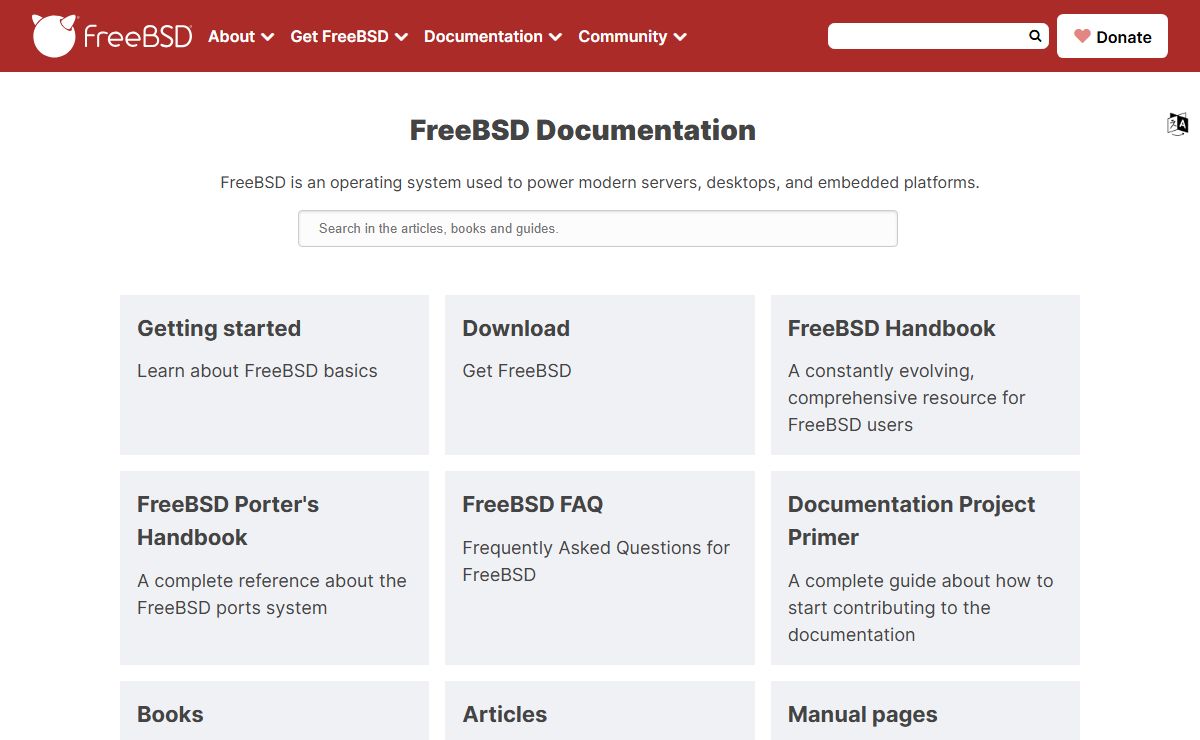Expand the Community menu chevron

click(x=680, y=37)
